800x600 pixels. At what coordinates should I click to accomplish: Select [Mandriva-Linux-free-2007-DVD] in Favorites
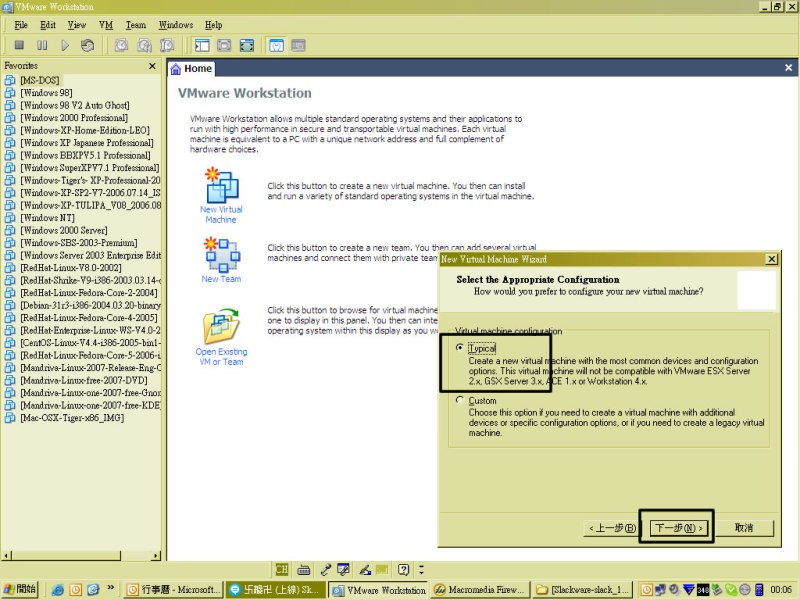pos(84,380)
